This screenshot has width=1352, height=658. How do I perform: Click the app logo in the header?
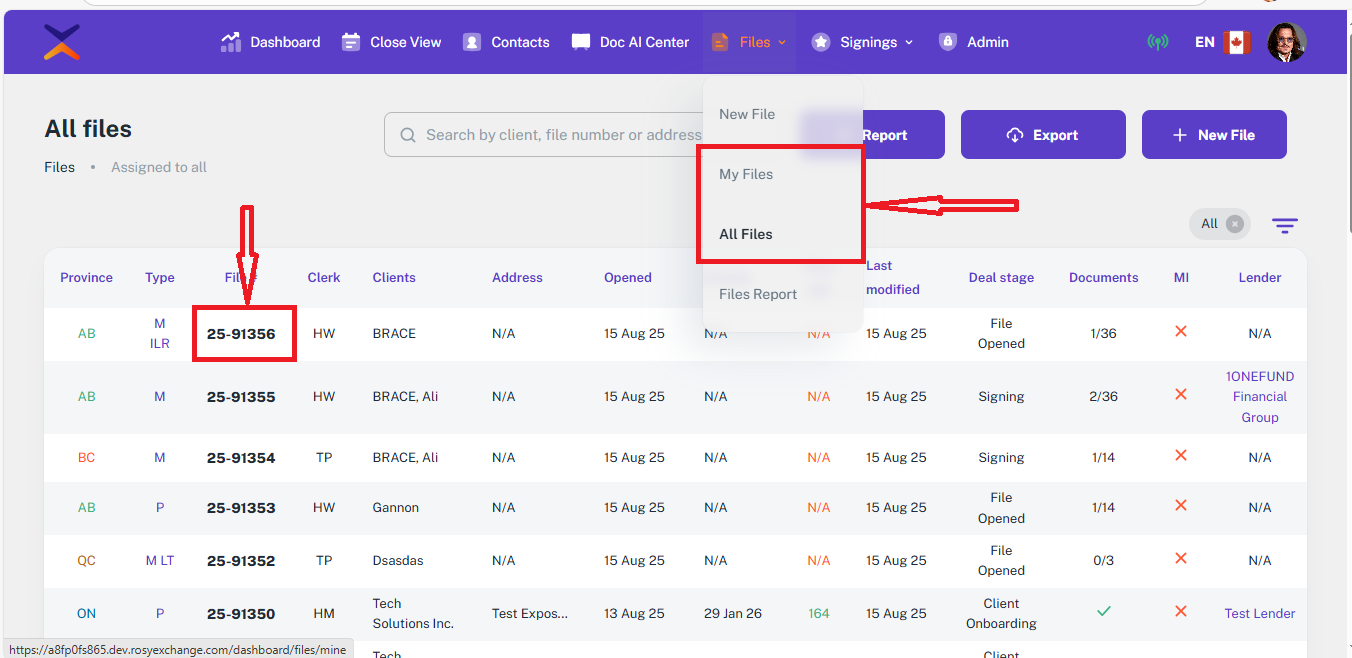pyautogui.click(x=62, y=42)
